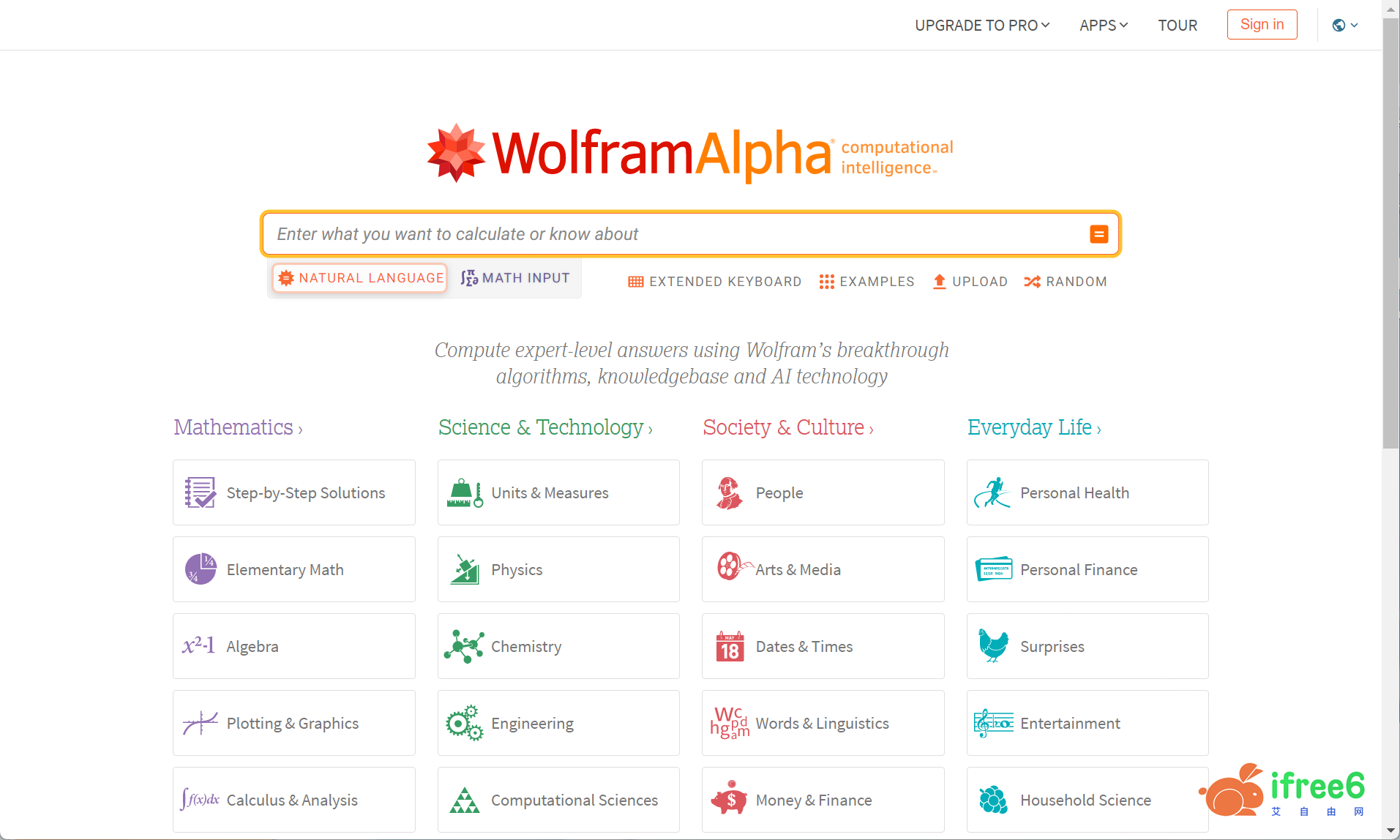Switch to Natural Language input mode
Viewport: 1400px width, 840px height.
click(360, 278)
